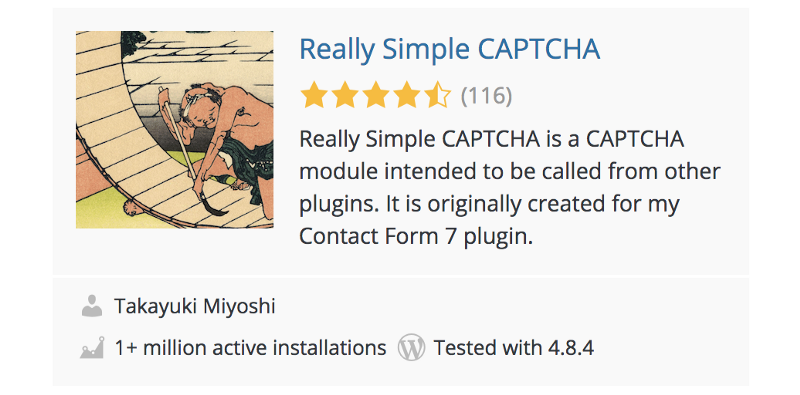Open the Really Simple CAPTCHA title link
Screen dimensions: 800x395
[449, 50]
